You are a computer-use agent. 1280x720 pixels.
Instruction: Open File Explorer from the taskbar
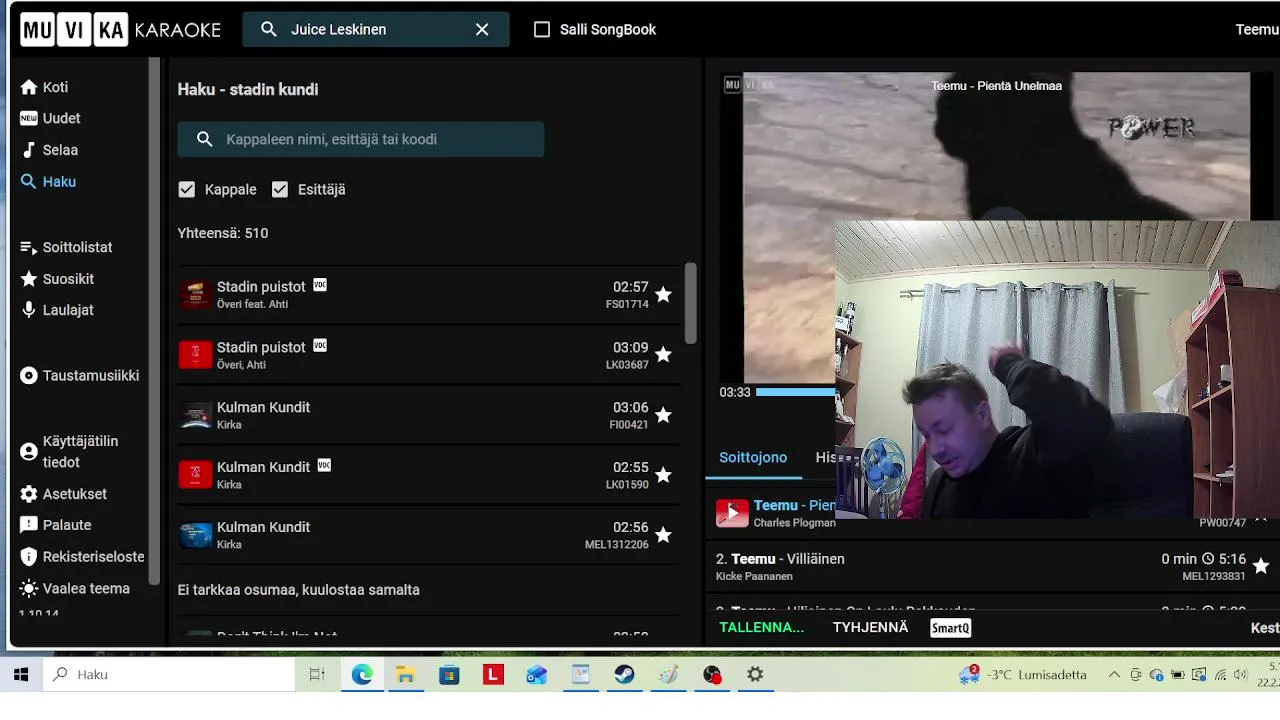pyautogui.click(x=406, y=675)
